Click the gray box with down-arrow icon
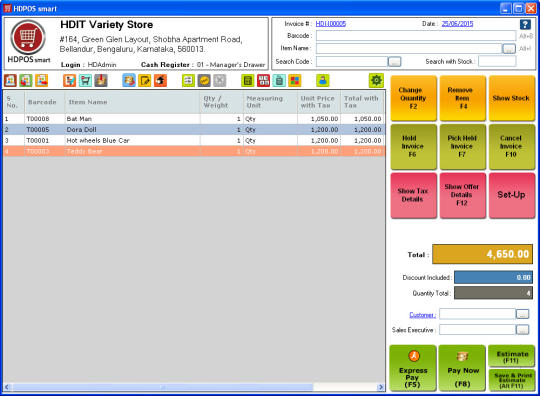Screen dimensions: 540x396 point(101,81)
